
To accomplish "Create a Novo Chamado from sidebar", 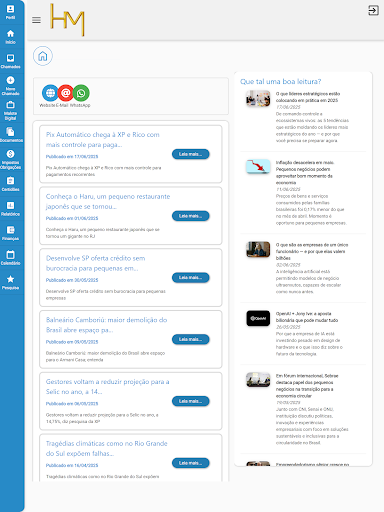I will [10, 86].
